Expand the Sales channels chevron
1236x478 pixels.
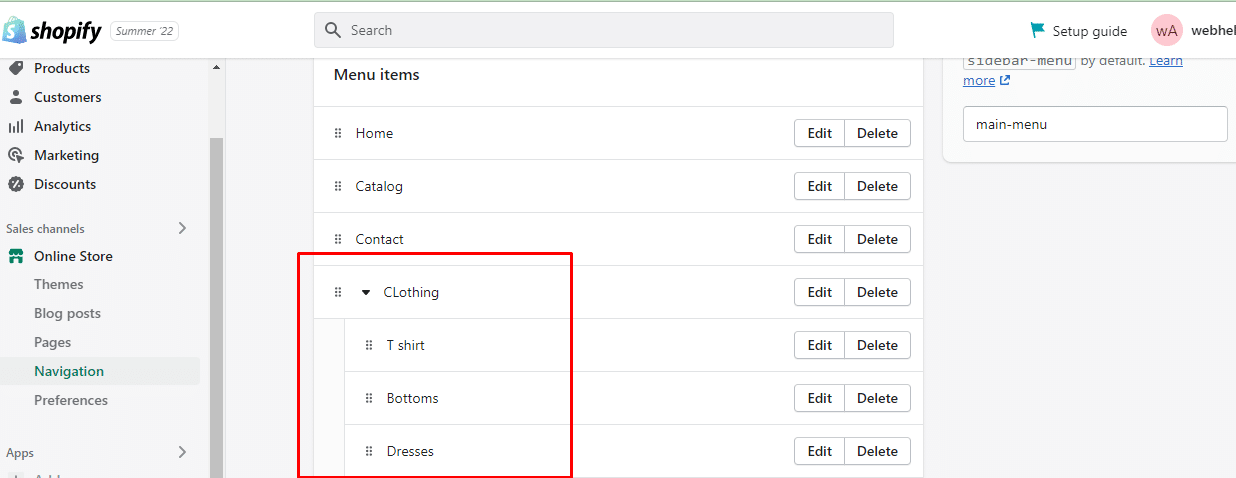point(182,228)
